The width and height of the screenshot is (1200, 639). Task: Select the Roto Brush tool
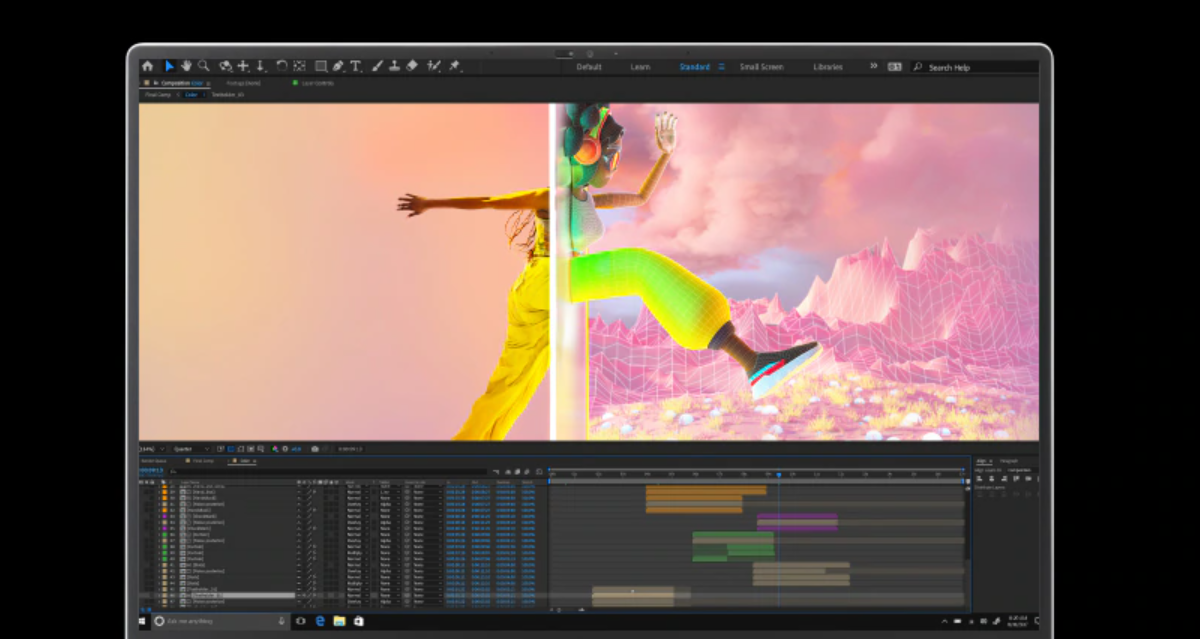(434, 66)
